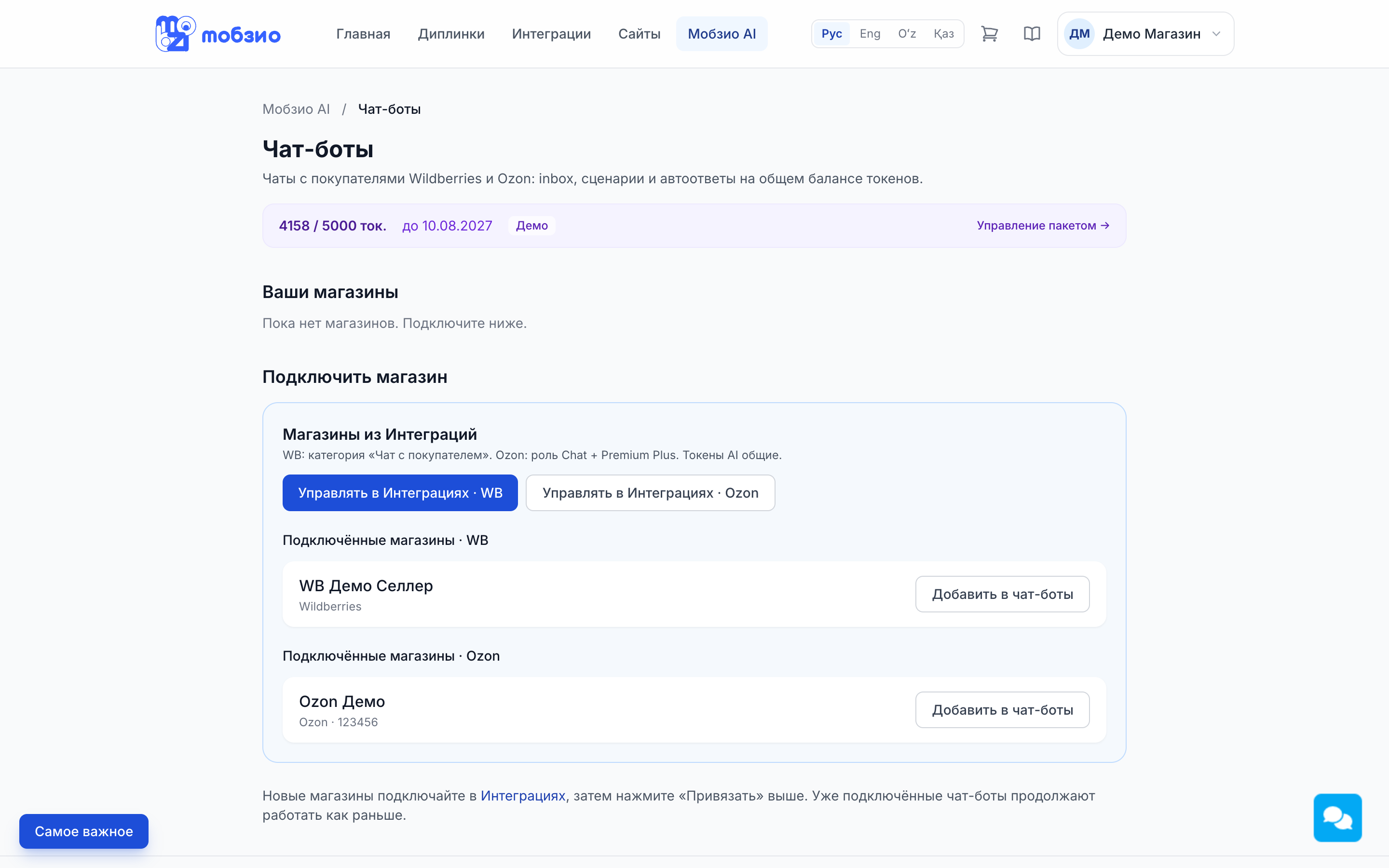Screen dimensions: 1389x868
Task: Click Управлять в Интеграциях · WB button
Action: (400, 492)
